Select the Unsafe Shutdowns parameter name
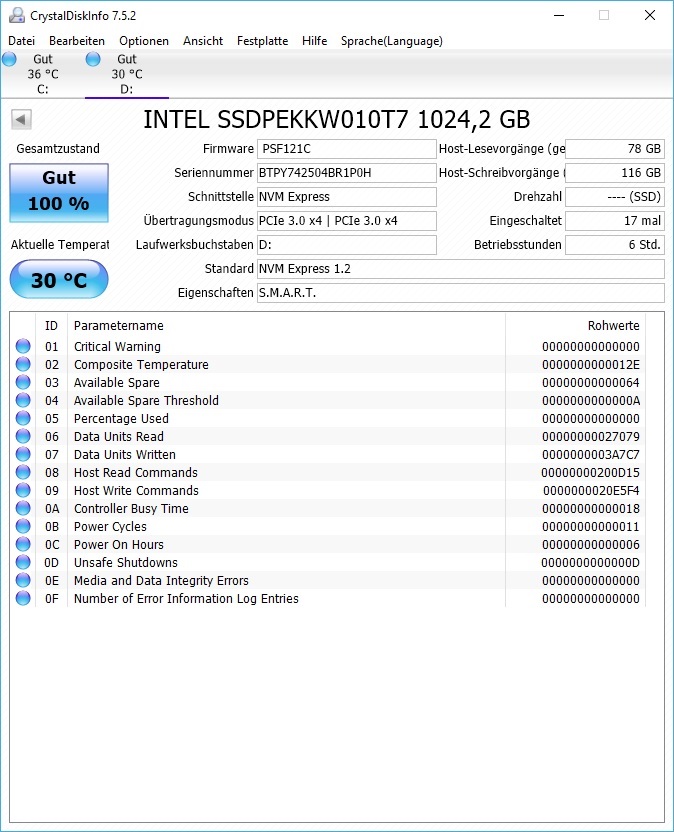This screenshot has height=832, width=674. pyautogui.click(x=126, y=562)
